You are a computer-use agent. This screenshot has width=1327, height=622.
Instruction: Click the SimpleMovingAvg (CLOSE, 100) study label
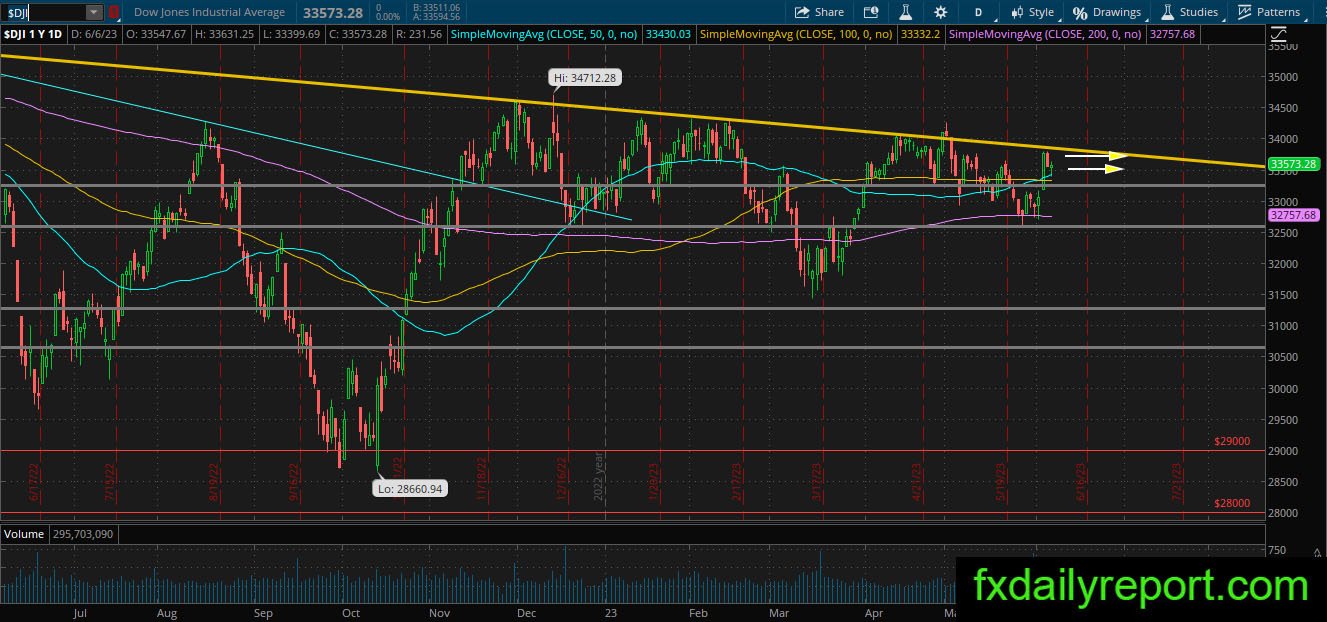797,34
